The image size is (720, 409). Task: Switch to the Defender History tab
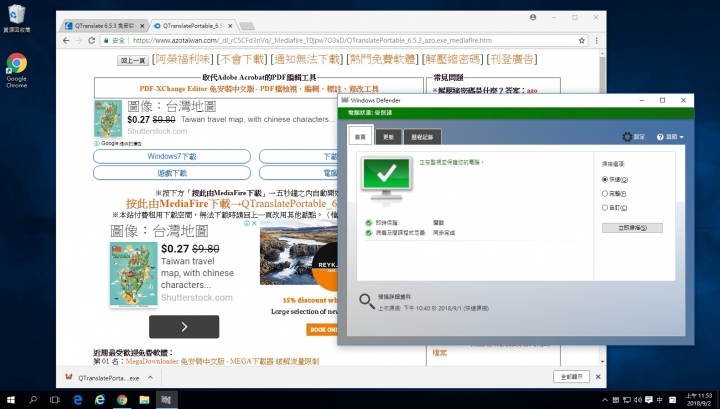click(422, 137)
